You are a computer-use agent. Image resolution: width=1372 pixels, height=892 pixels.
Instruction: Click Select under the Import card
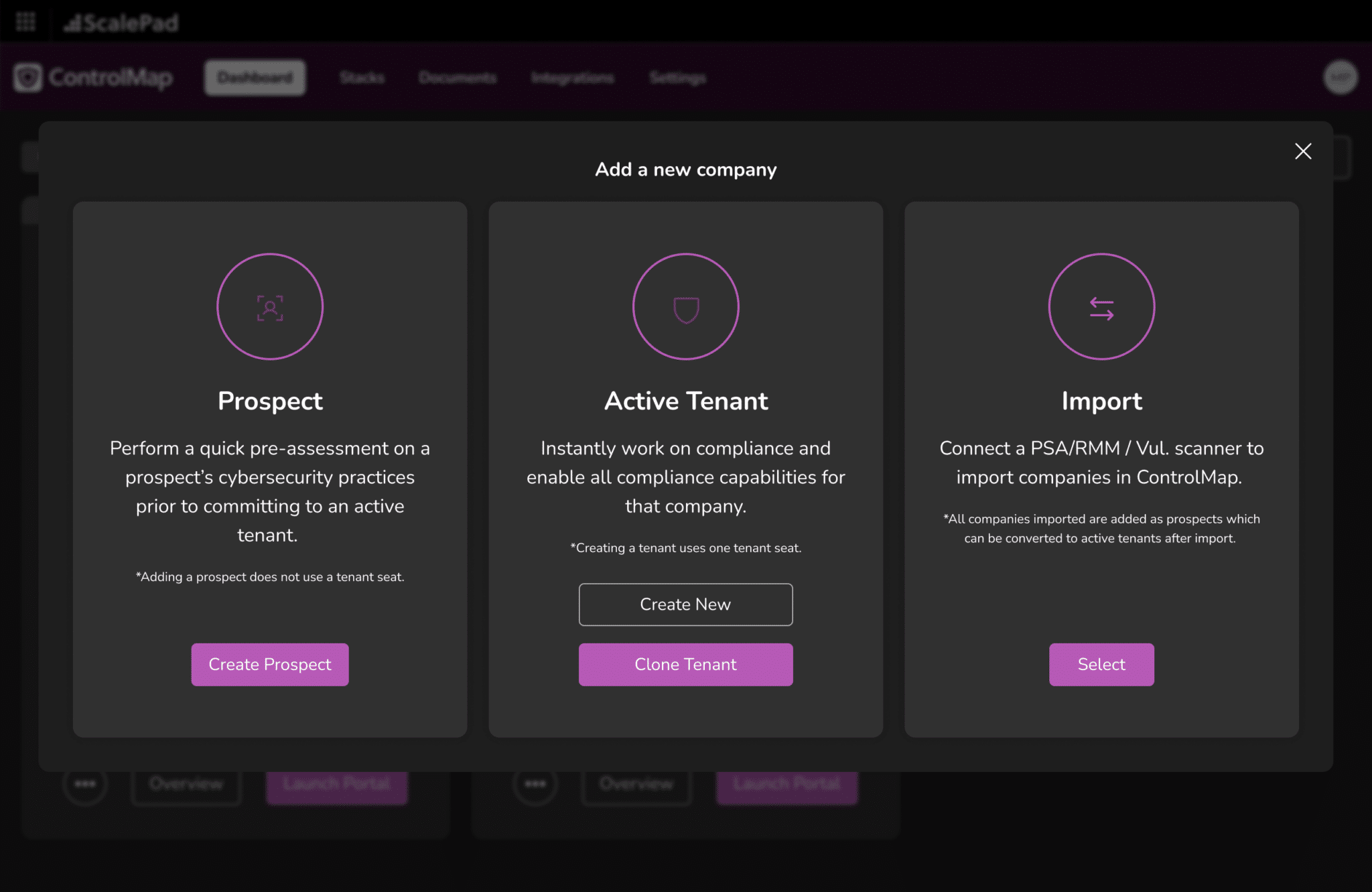1101,664
